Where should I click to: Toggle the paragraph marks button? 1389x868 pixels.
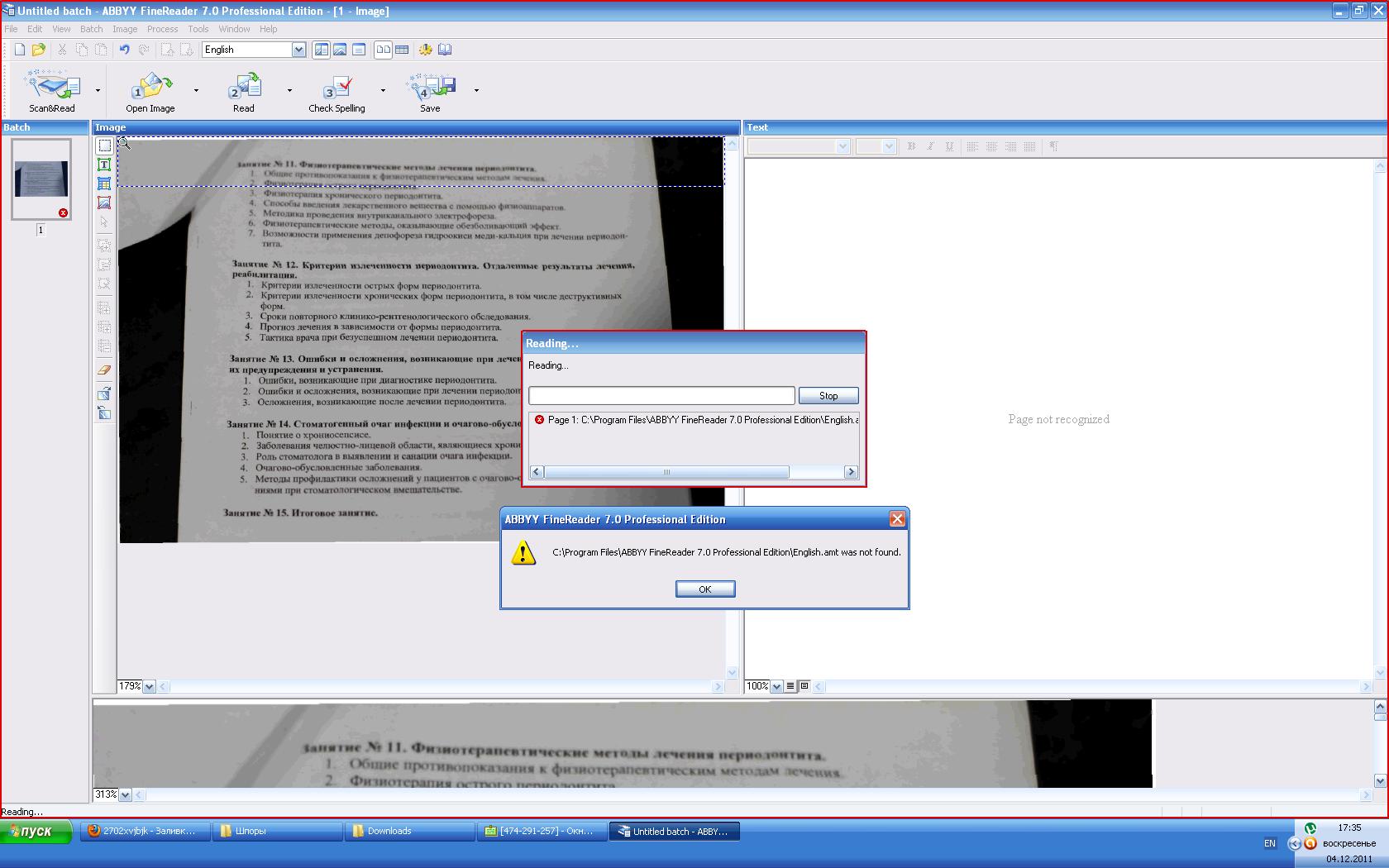click(x=1054, y=146)
